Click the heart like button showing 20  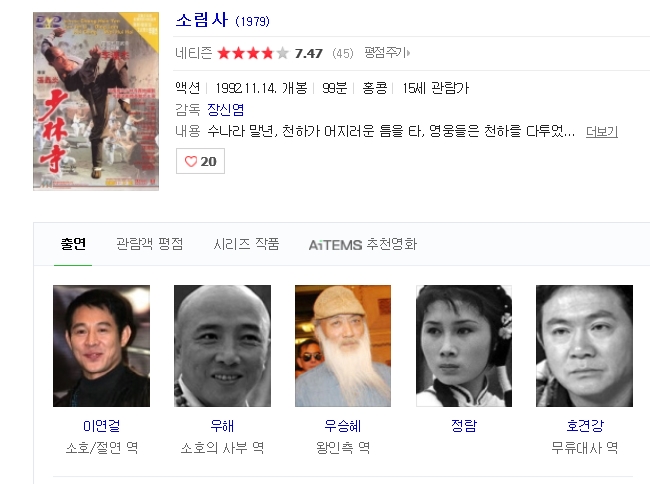click(200, 161)
